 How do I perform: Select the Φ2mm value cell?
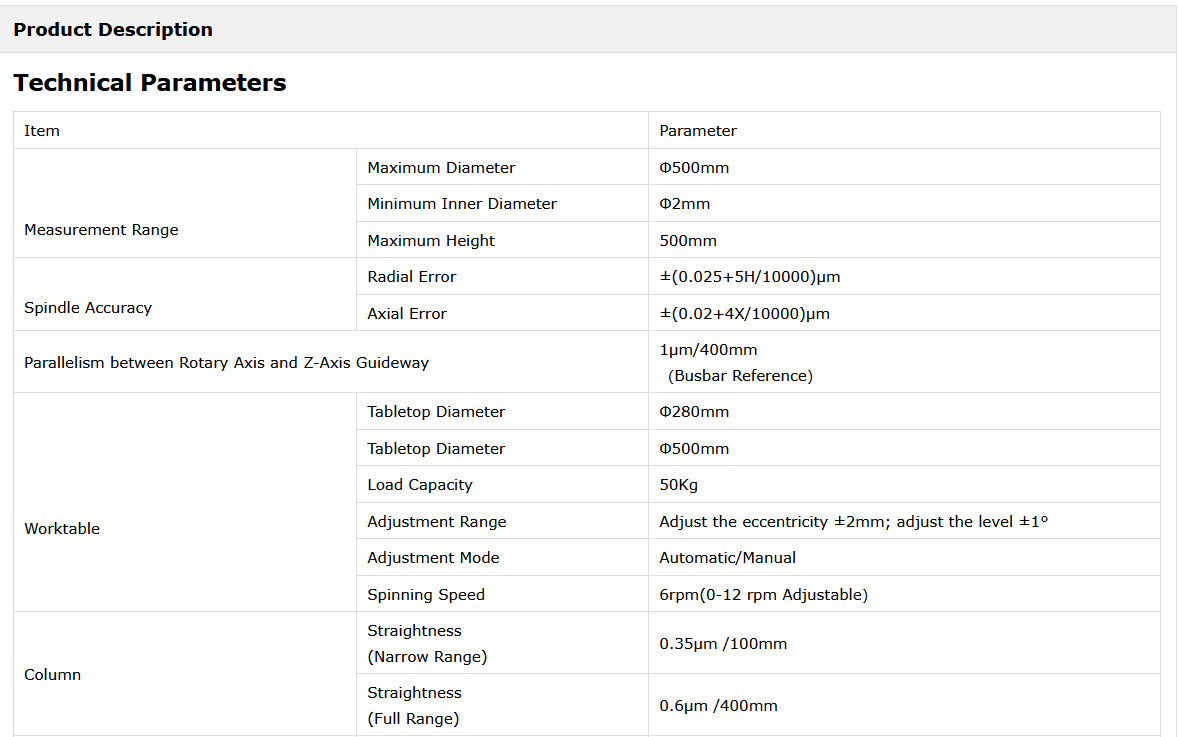click(685, 204)
